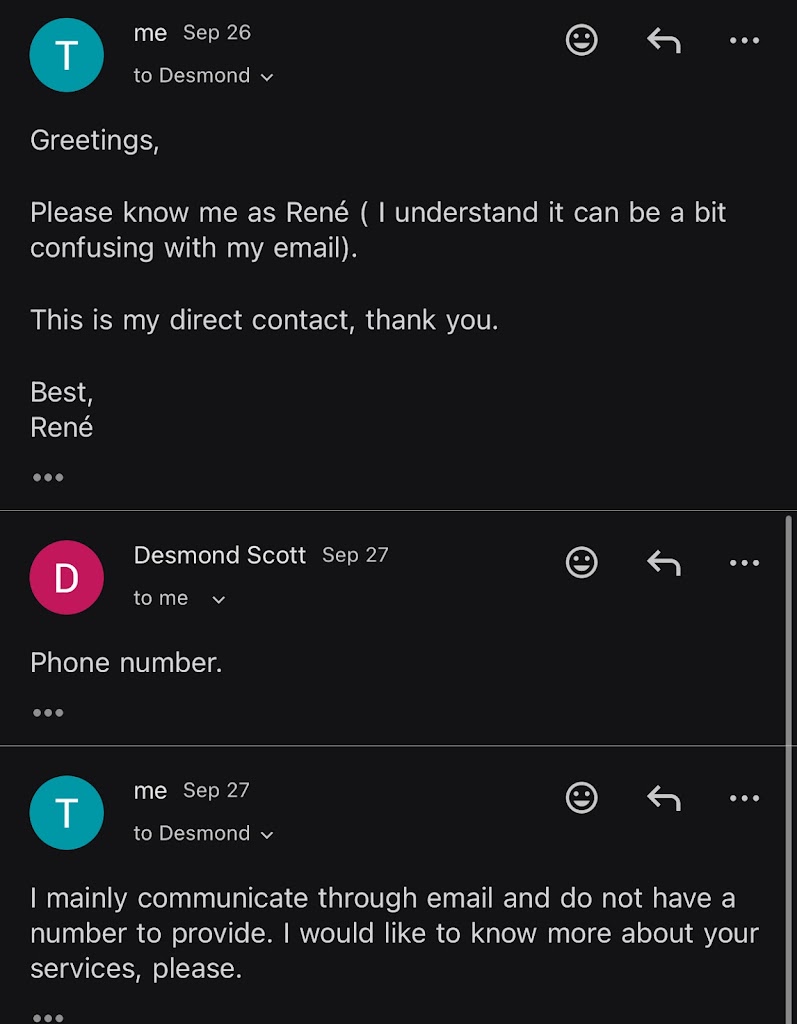Reply to Desmond Scott's message
This screenshot has height=1024, width=797.
663,563
